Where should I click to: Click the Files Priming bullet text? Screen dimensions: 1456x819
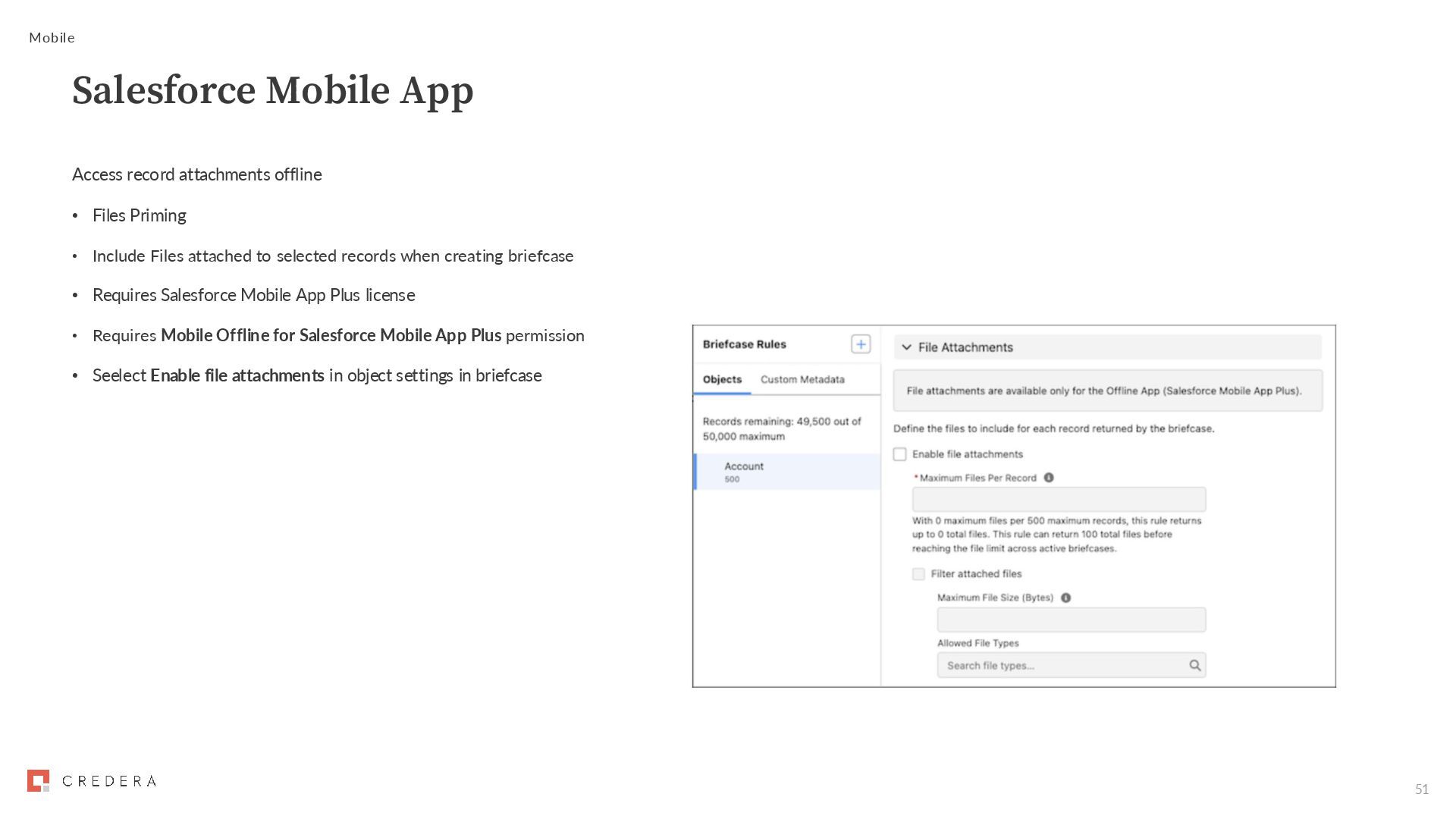tap(140, 215)
